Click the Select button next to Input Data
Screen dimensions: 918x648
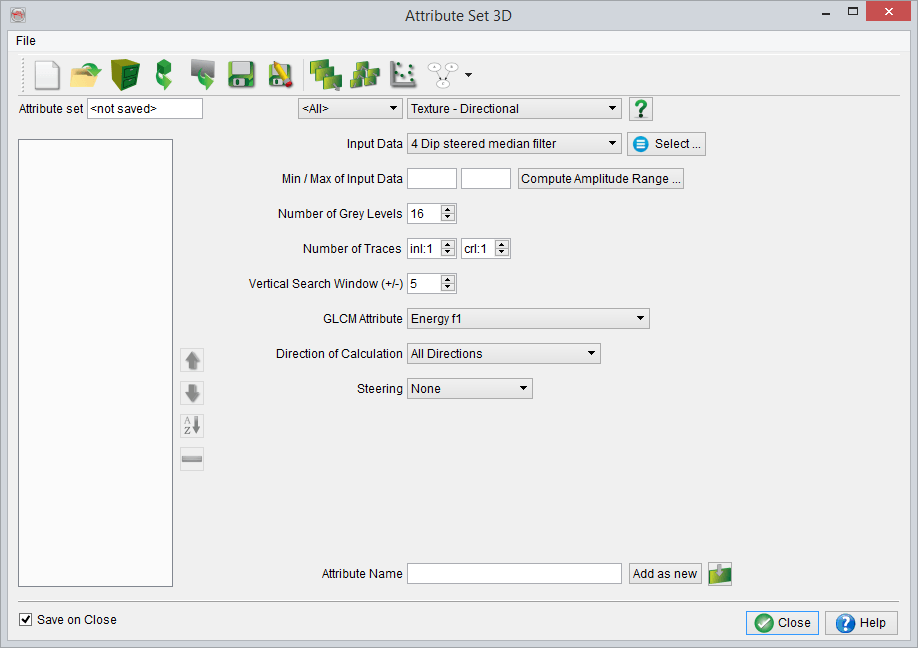(x=667, y=144)
